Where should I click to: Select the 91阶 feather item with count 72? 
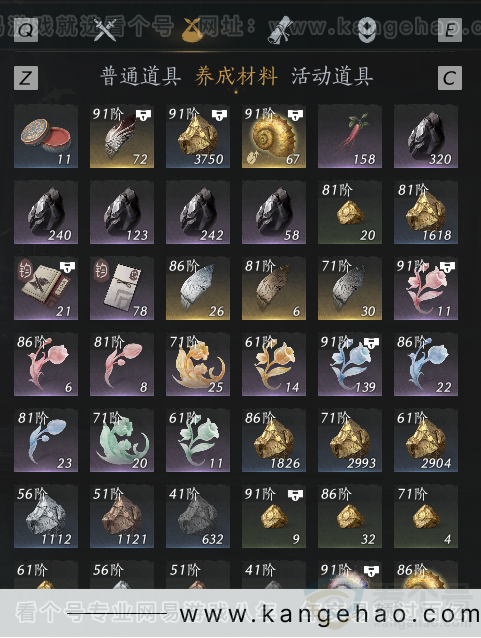coord(122,136)
